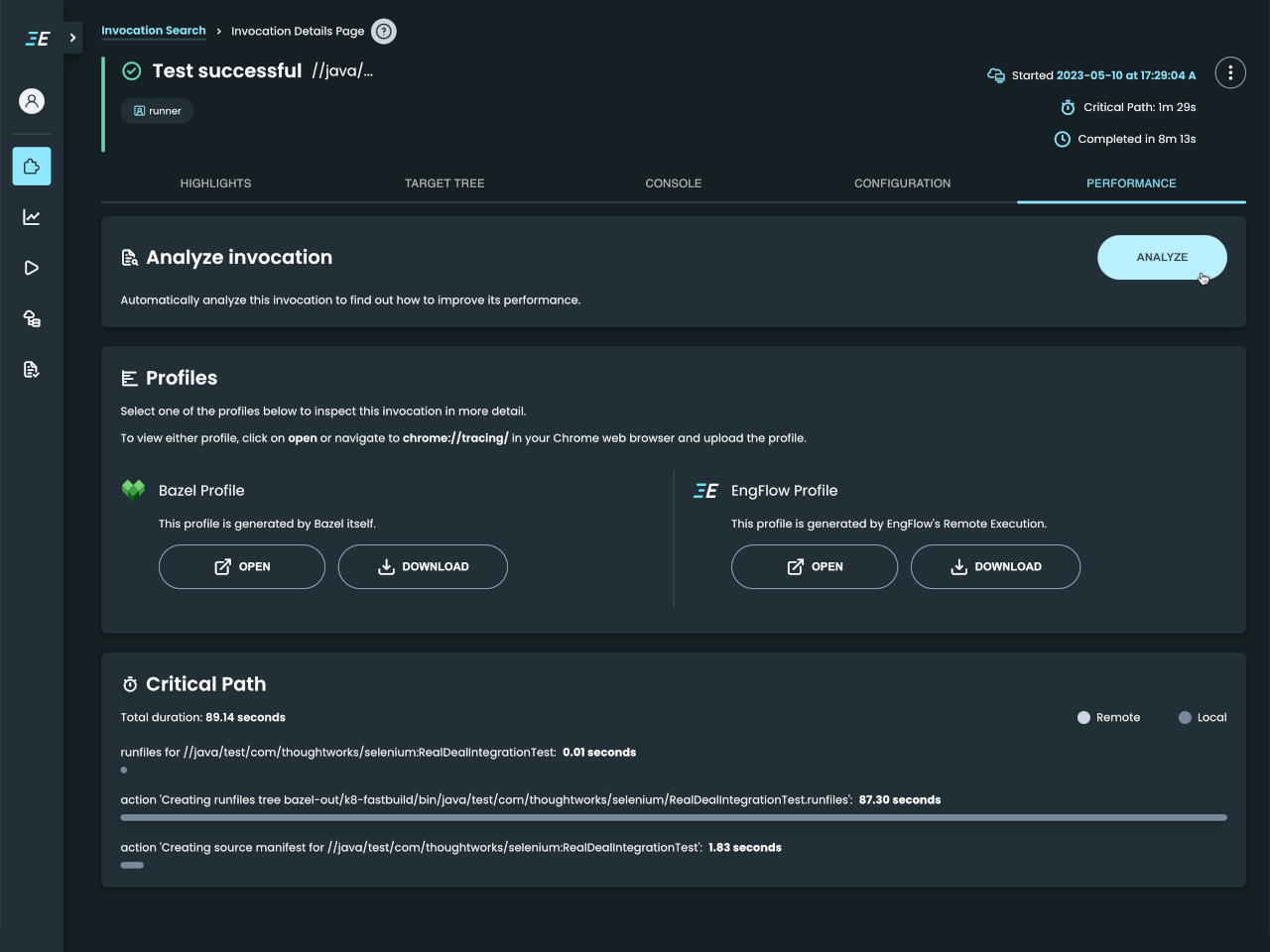Toggle sidebar expansion with the arrow
The width and height of the screenshot is (1270, 952).
71,38
